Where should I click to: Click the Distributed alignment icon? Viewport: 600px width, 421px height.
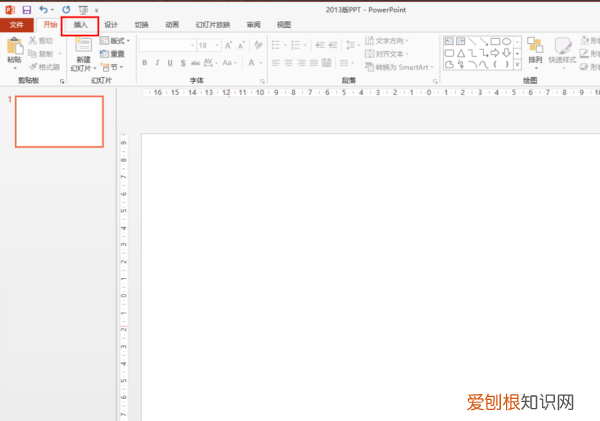click(x=326, y=62)
